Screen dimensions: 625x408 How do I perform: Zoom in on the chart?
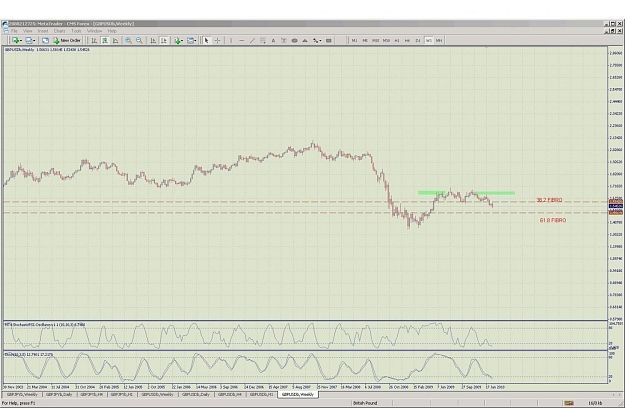[x=128, y=40]
